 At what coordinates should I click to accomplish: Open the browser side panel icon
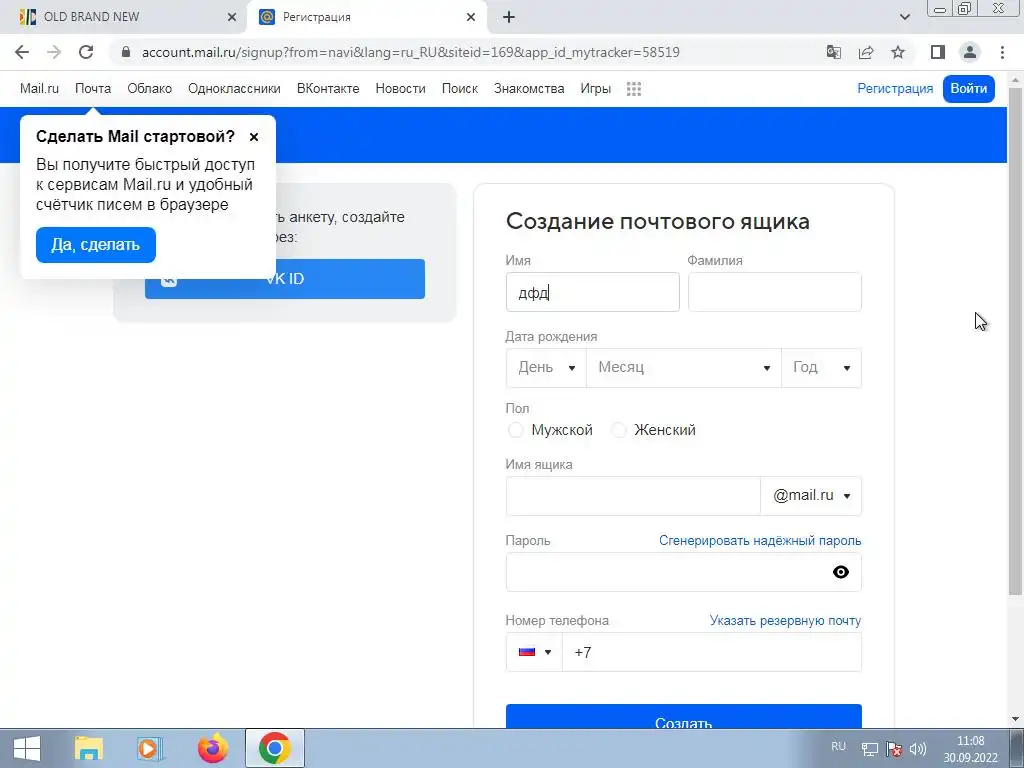tap(938, 52)
